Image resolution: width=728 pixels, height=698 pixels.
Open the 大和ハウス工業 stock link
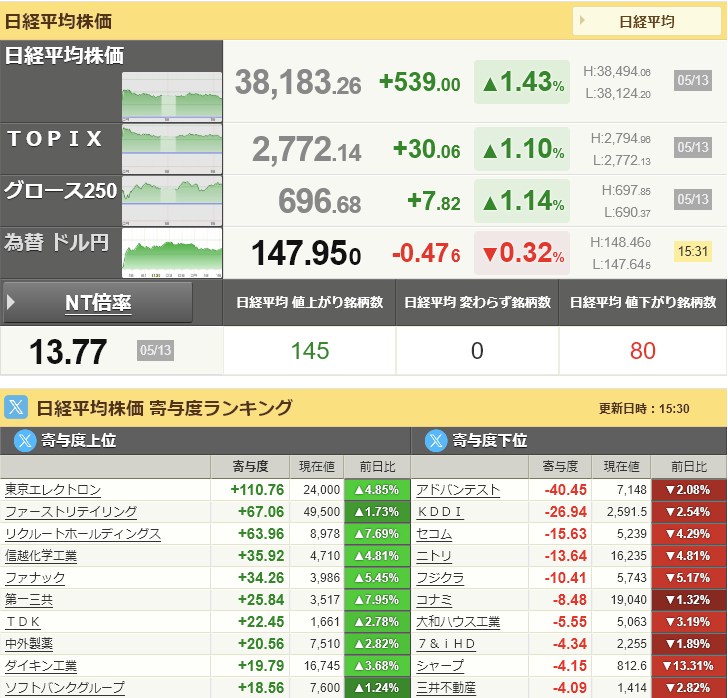(458, 622)
